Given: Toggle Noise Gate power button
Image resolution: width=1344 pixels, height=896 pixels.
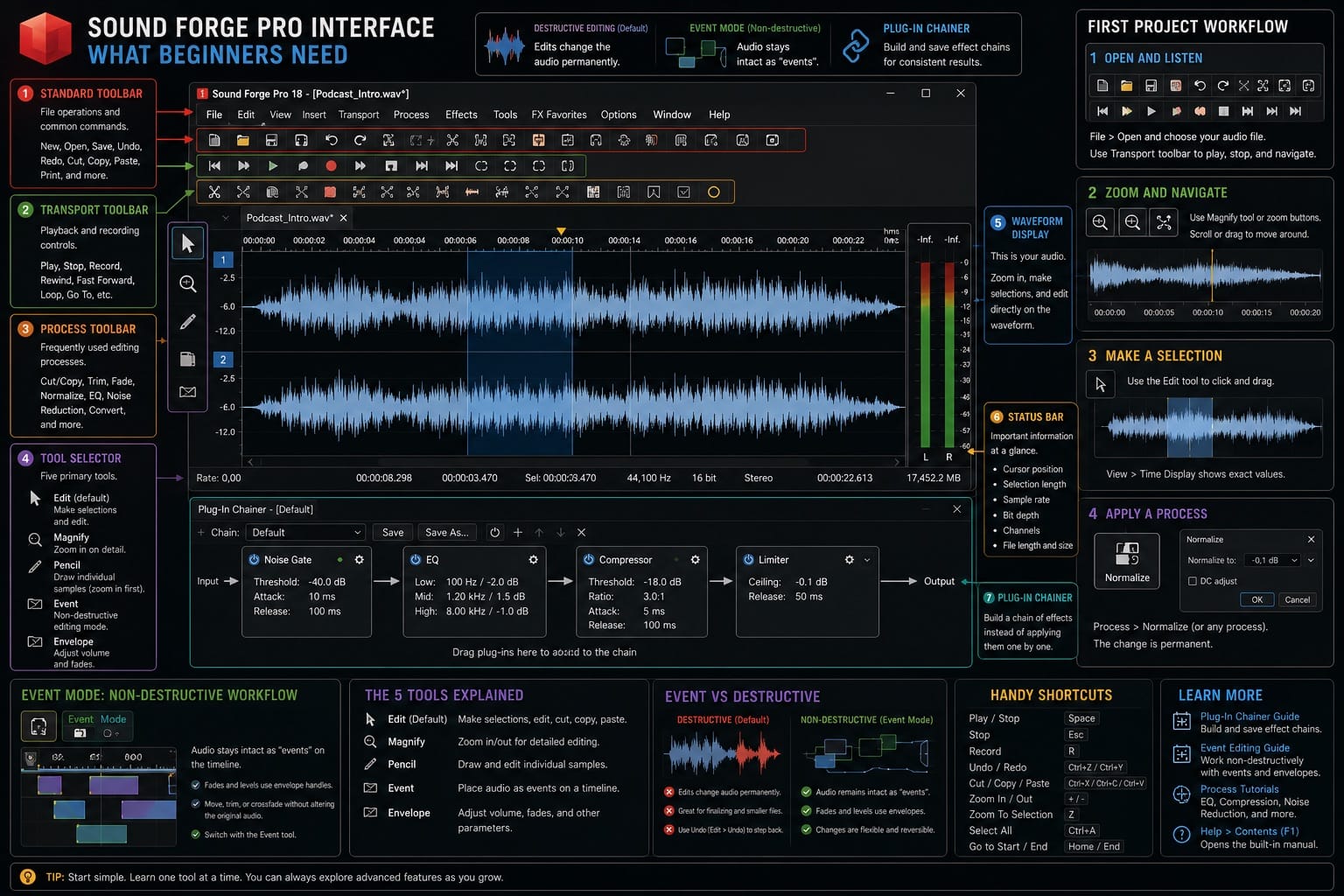Looking at the screenshot, I should click(254, 559).
